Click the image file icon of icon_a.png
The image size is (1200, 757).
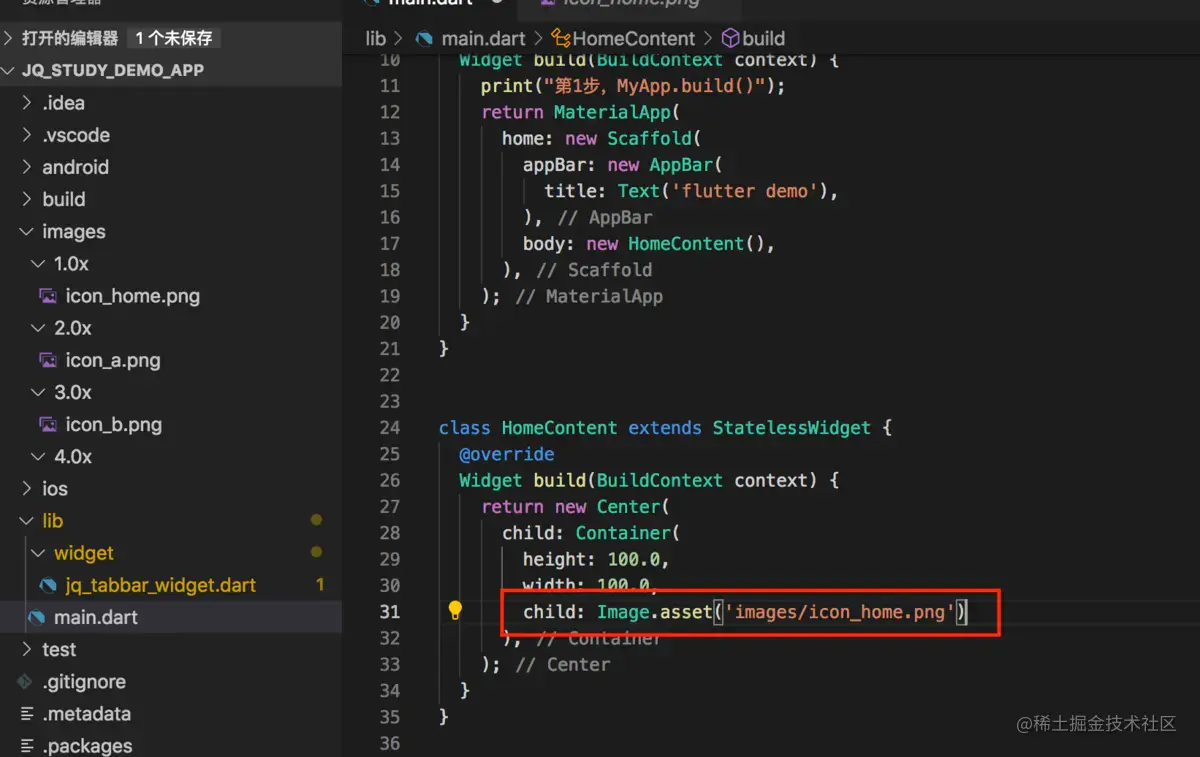point(47,360)
